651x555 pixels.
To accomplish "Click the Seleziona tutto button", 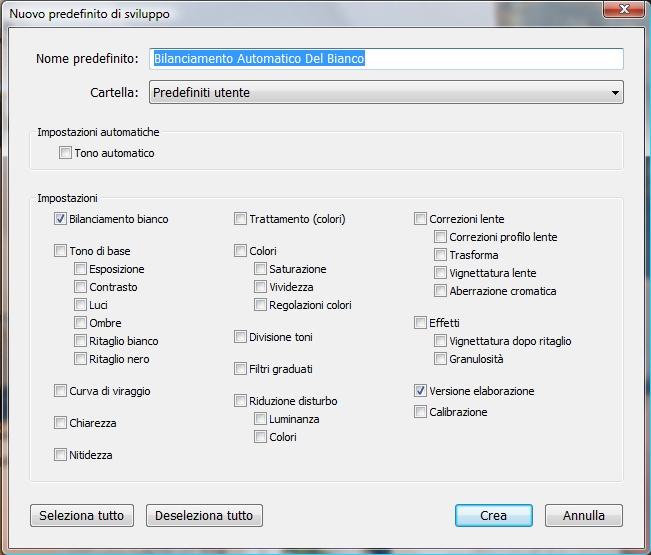I will coord(82,516).
